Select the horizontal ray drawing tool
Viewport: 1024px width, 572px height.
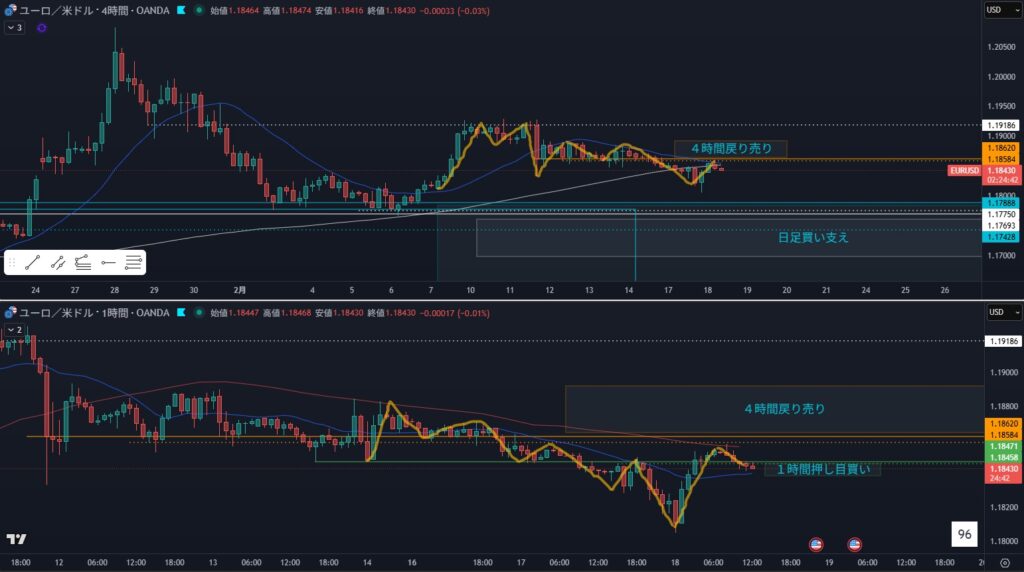108,263
